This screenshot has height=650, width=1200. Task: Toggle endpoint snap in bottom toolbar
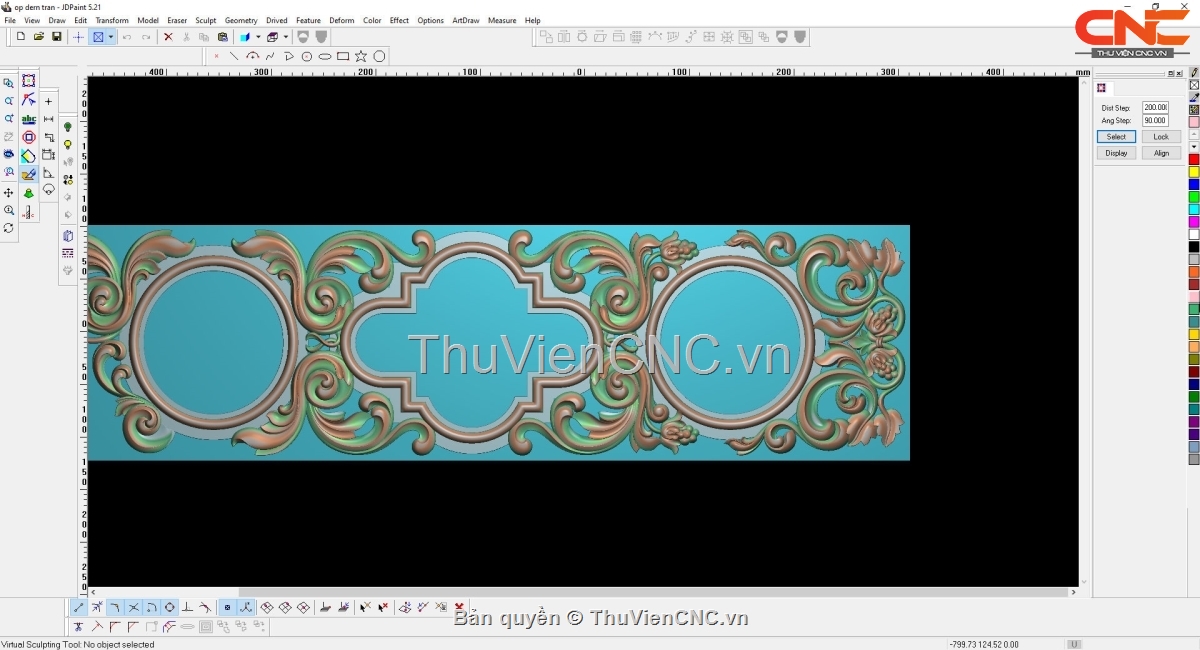click(x=79, y=607)
